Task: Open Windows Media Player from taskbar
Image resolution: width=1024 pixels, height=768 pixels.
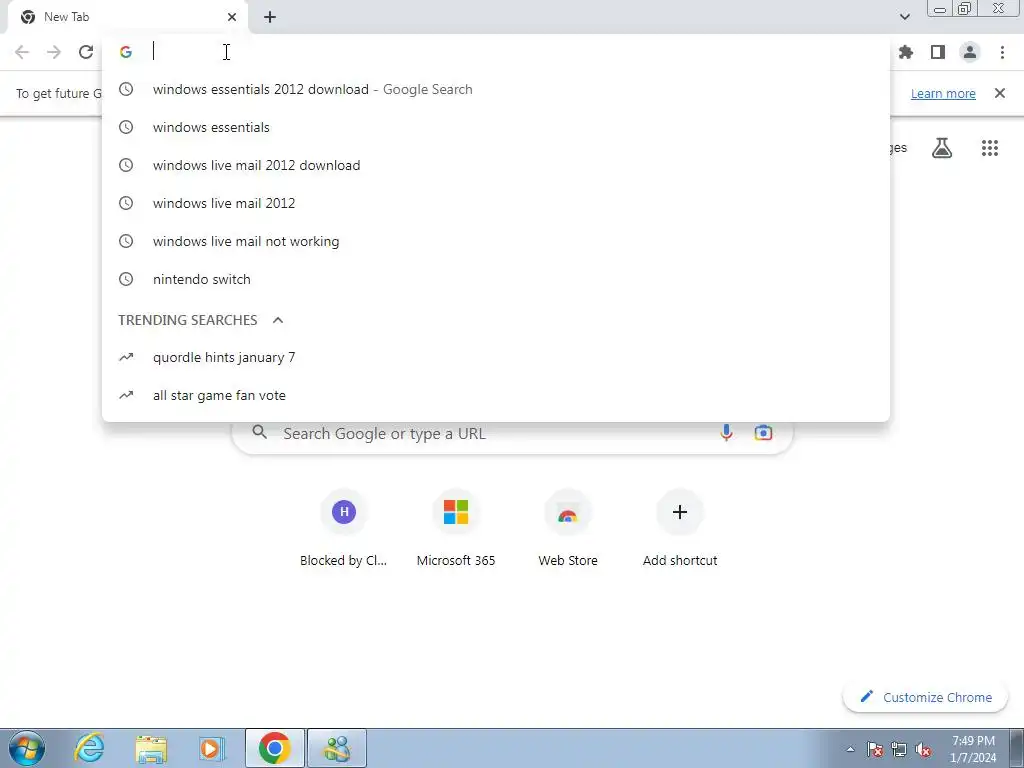Action: [212, 748]
